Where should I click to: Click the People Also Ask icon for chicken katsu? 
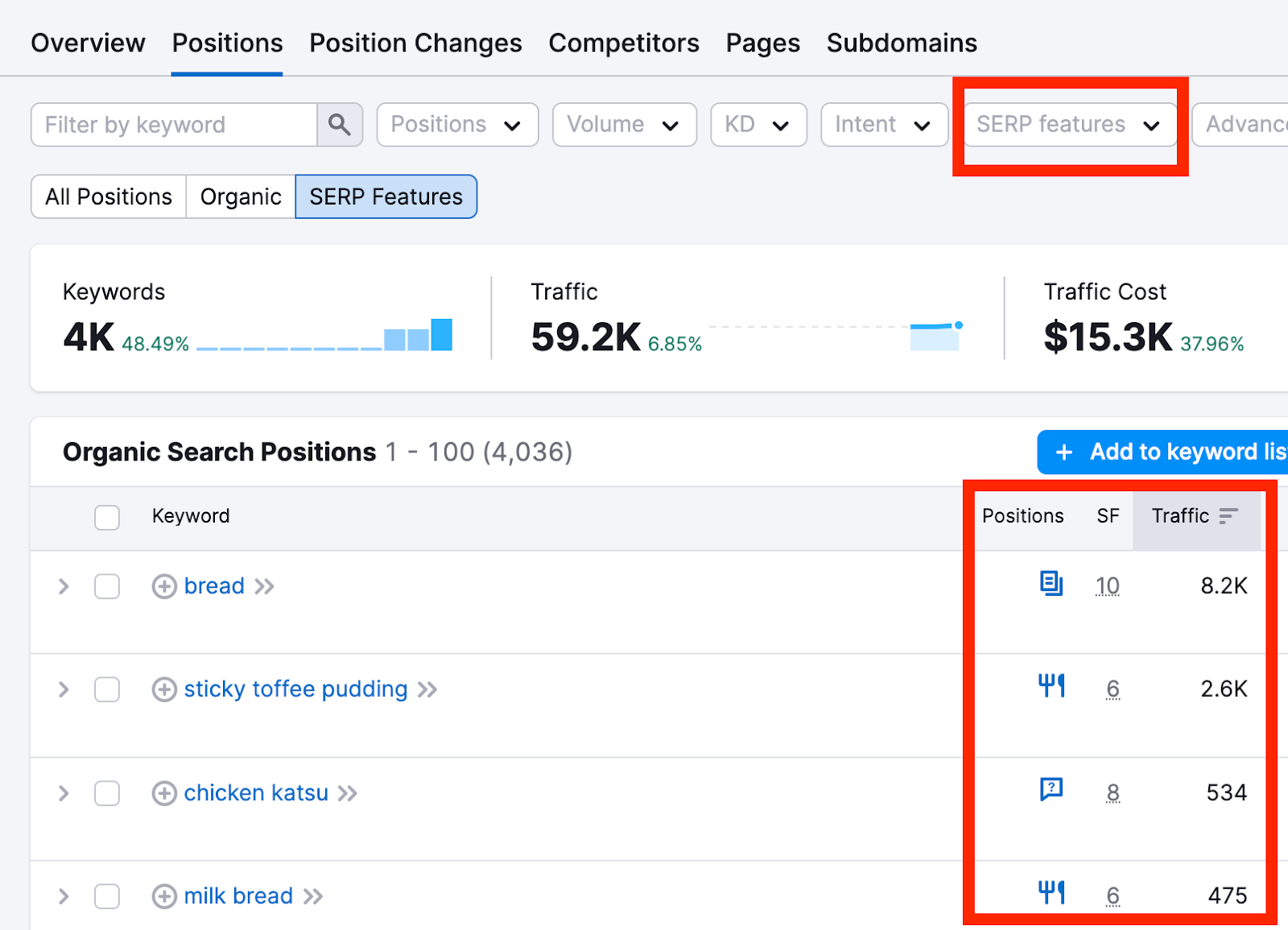click(1051, 789)
